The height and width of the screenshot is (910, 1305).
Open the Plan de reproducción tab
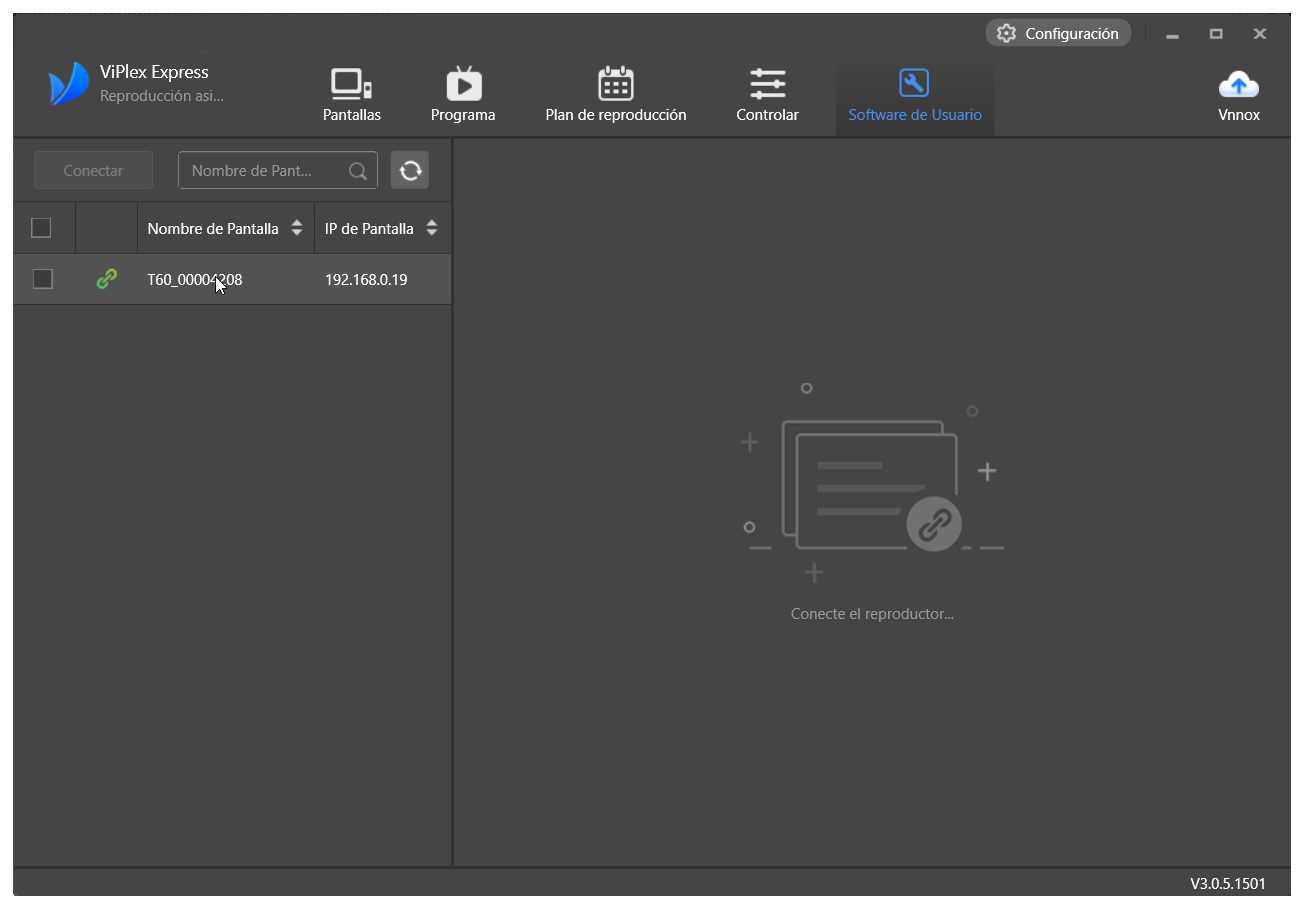[x=616, y=96]
